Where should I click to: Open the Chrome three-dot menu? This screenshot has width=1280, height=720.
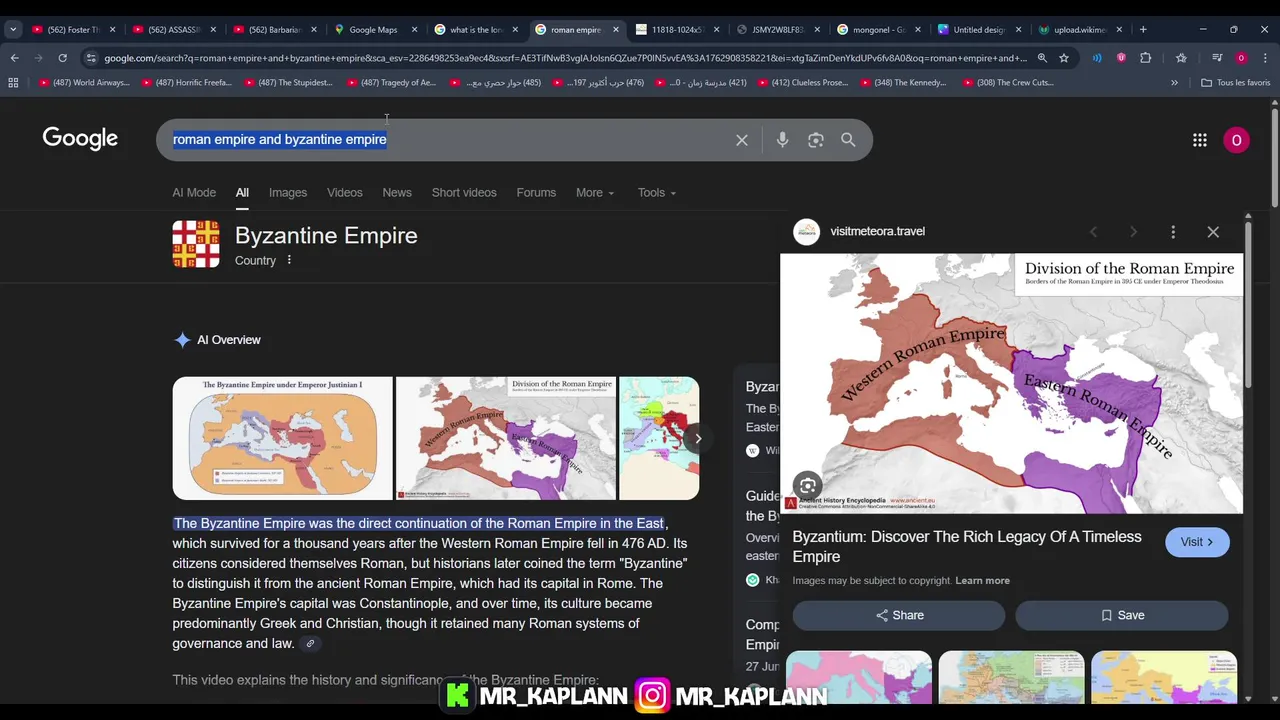click(1265, 58)
